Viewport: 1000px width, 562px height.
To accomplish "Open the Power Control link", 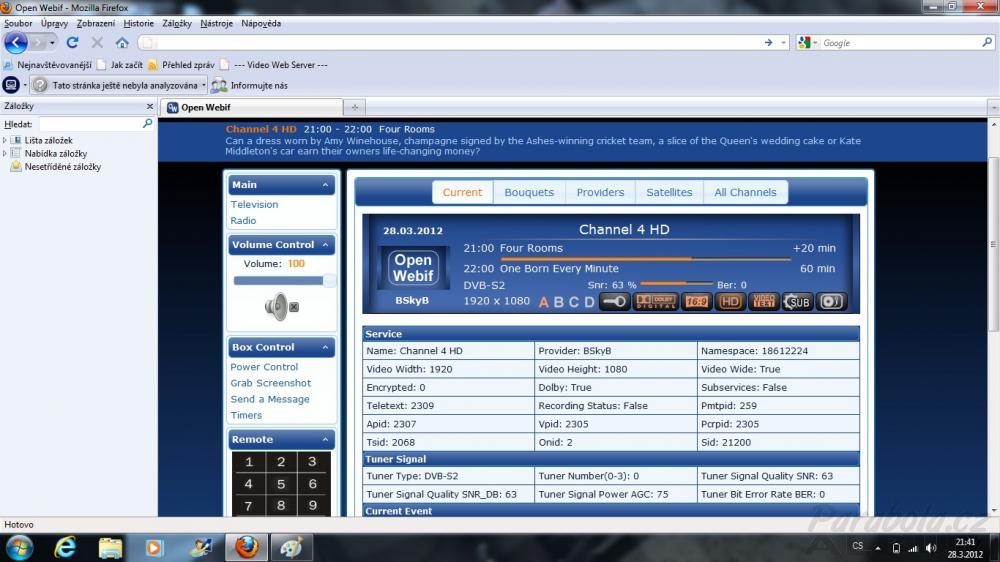I will coord(264,367).
